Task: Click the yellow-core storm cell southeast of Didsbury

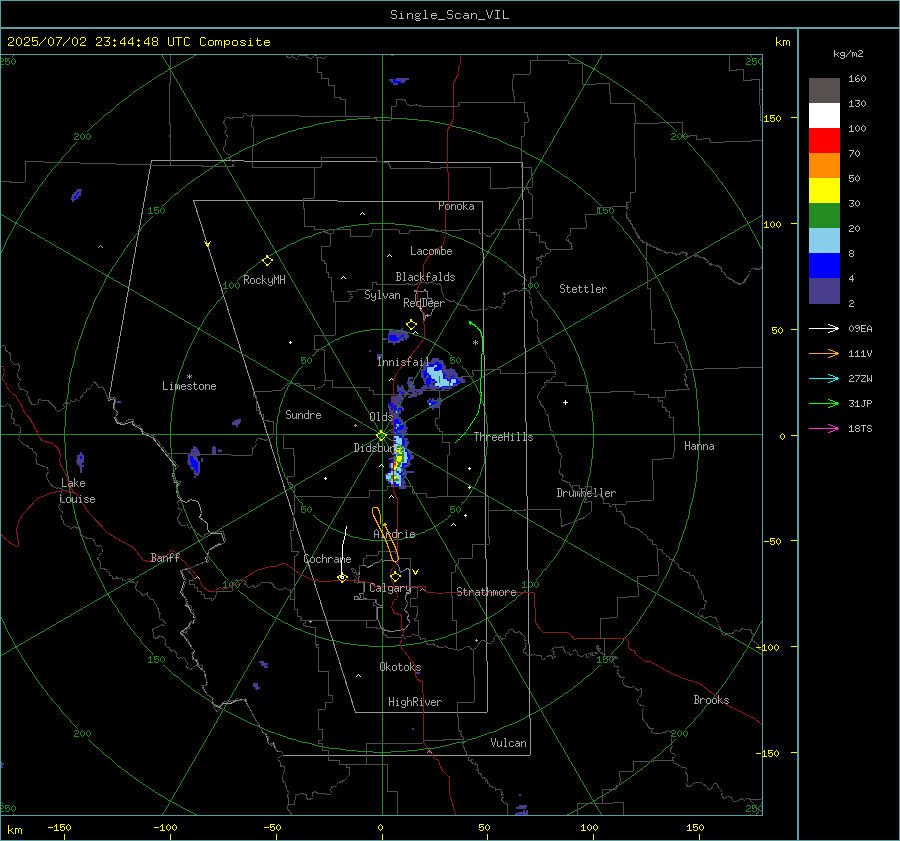Action: tap(398, 461)
